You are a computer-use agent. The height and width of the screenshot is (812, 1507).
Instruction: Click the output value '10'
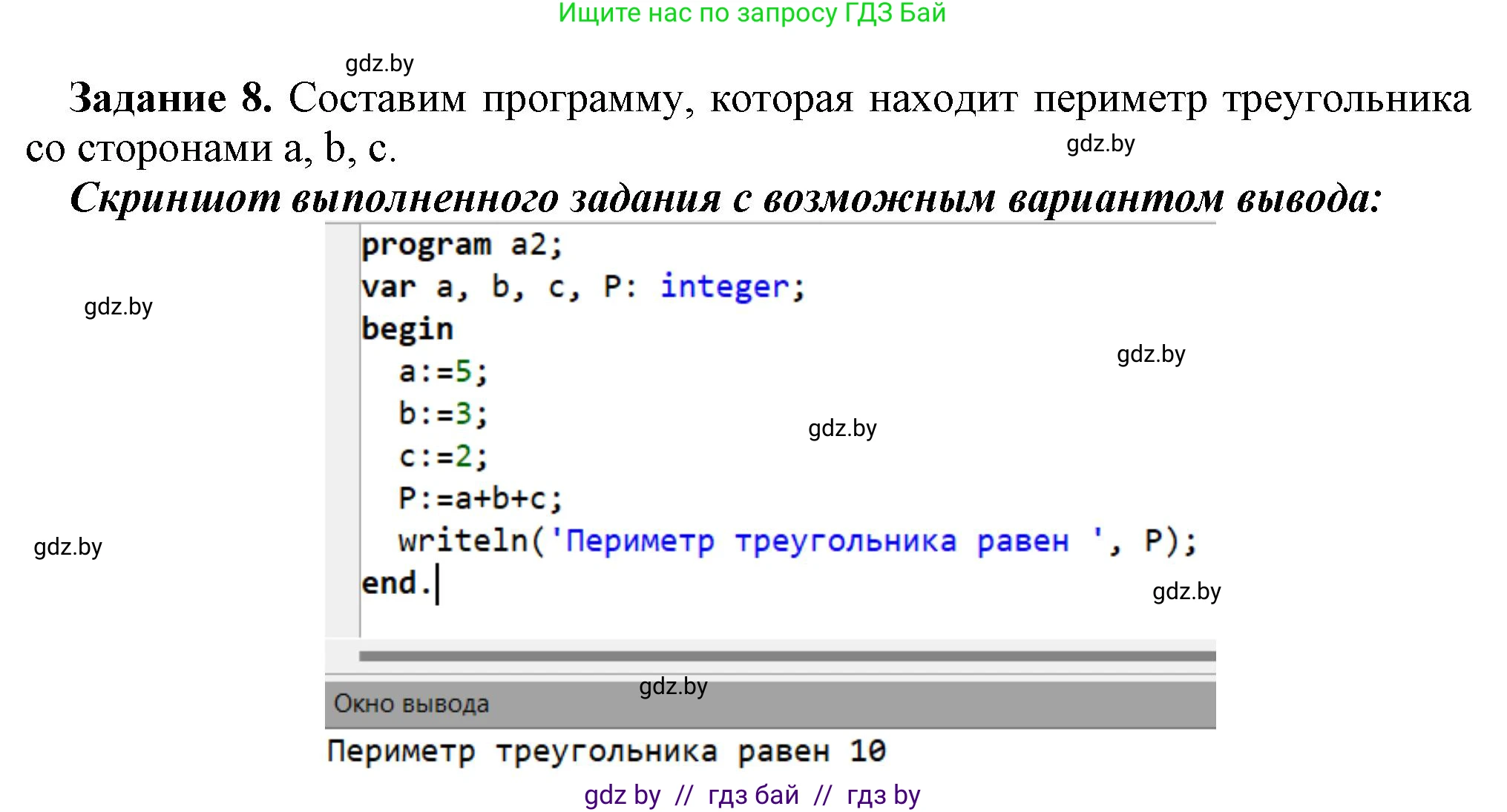[x=867, y=752]
